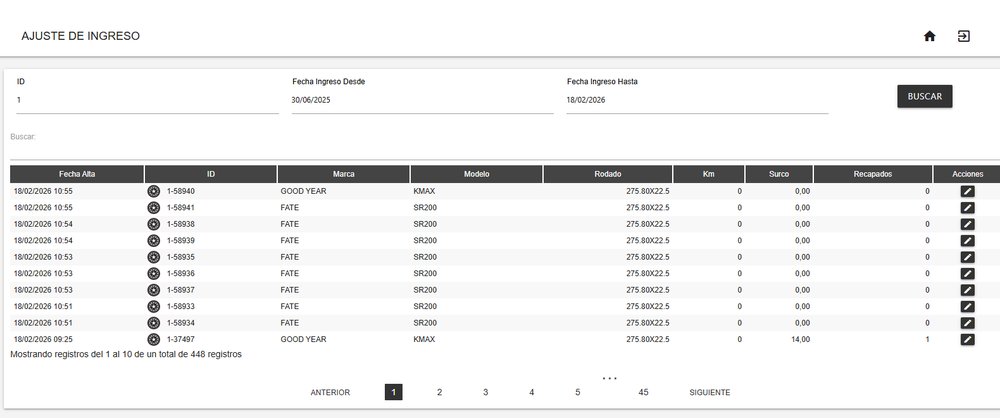Screen dimensions: 1000x418
Task: Open the Fecha Ingreso Desde date field
Action: pos(422,100)
